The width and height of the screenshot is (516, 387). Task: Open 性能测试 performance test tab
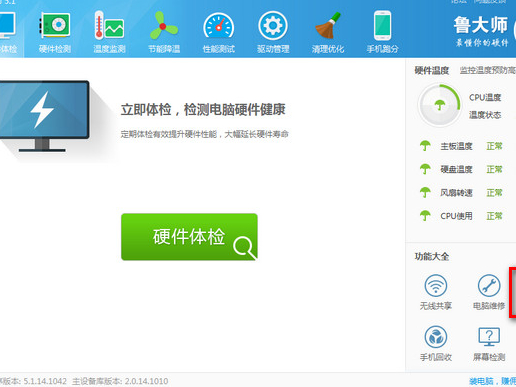(219, 32)
